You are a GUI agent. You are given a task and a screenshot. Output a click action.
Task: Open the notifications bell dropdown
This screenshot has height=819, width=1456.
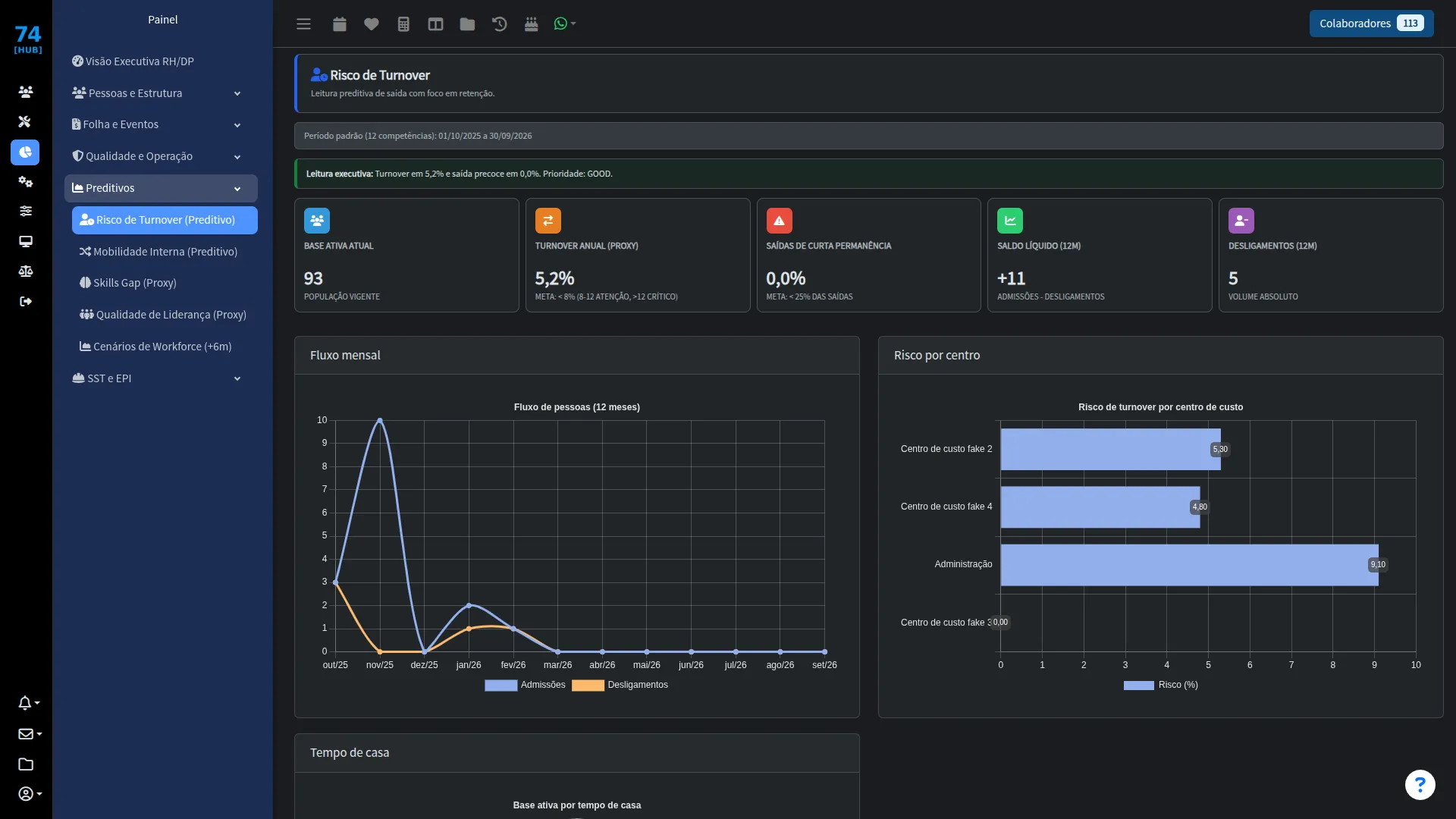tap(29, 703)
